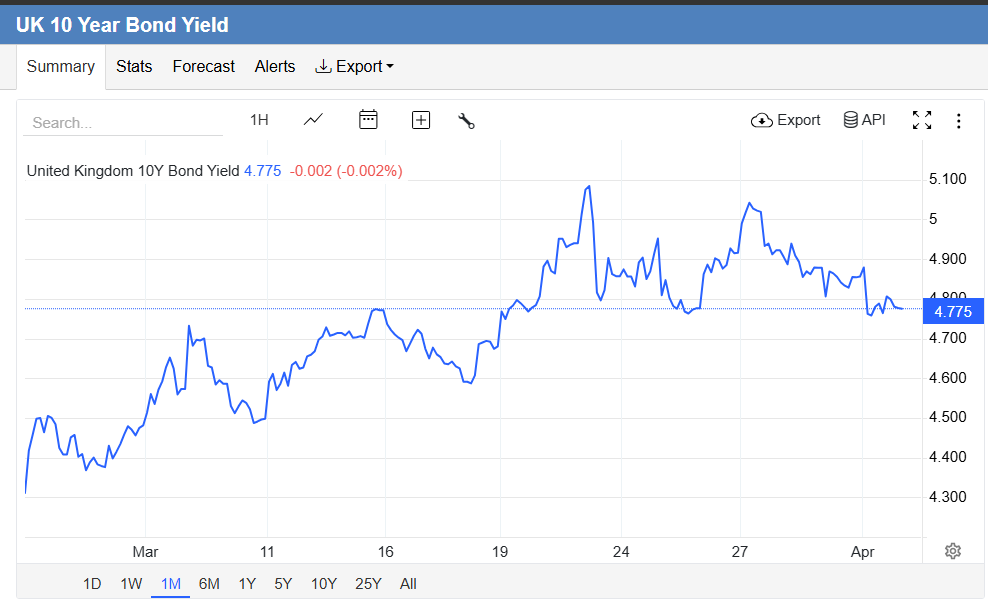988x607 pixels.
Task: Select the 1W time range
Action: tap(131, 584)
